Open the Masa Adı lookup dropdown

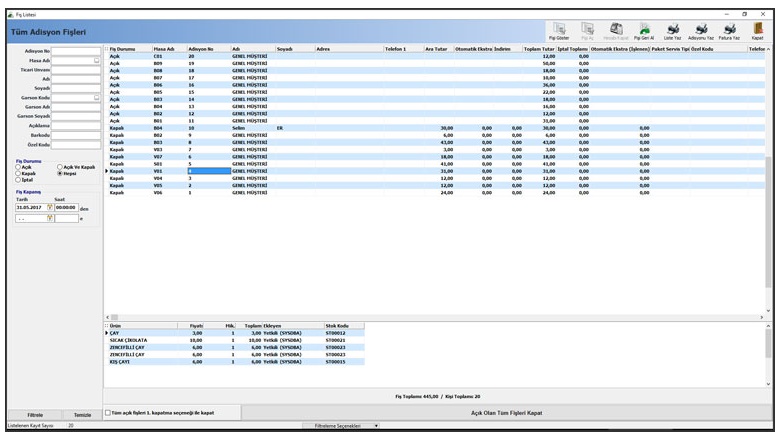pyautogui.click(x=97, y=60)
